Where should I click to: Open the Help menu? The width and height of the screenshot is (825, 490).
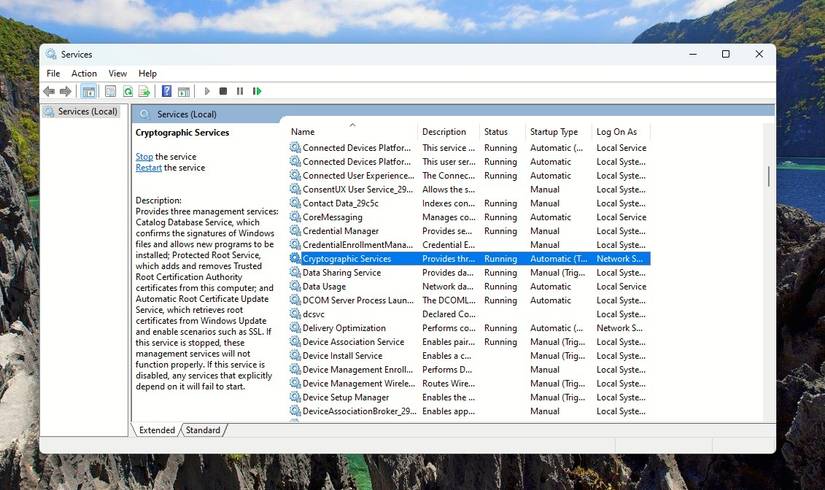pyautogui.click(x=147, y=74)
